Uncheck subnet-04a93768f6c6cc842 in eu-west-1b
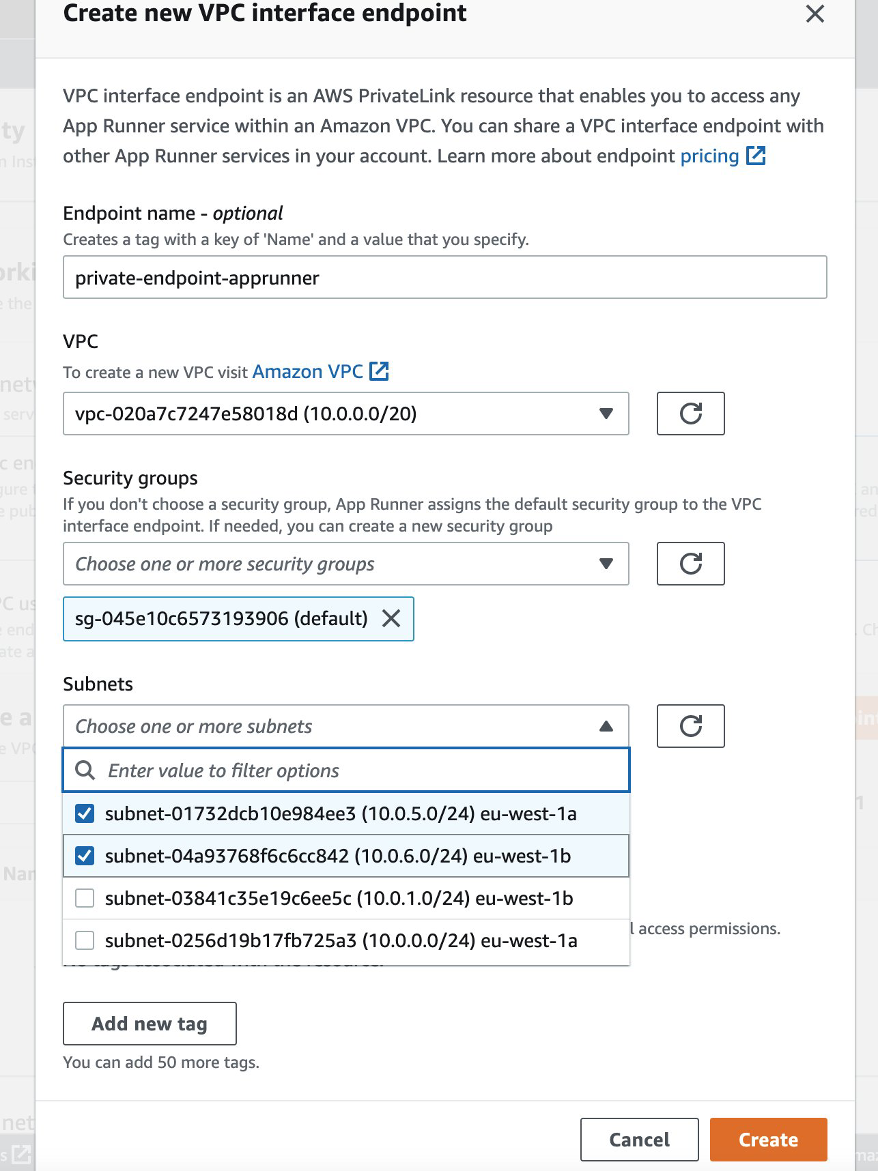The width and height of the screenshot is (879, 1172). point(84,855)
